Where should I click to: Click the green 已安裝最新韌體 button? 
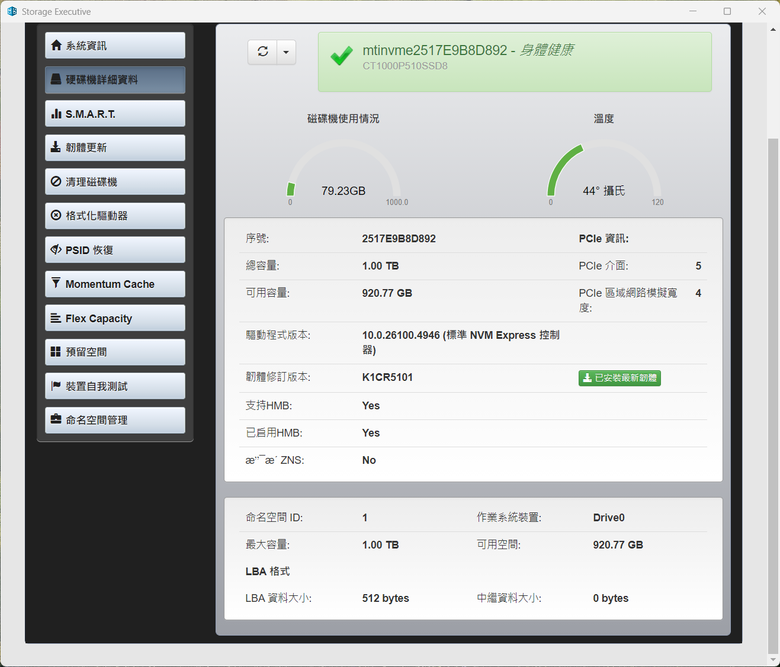[x=619, y=378]
